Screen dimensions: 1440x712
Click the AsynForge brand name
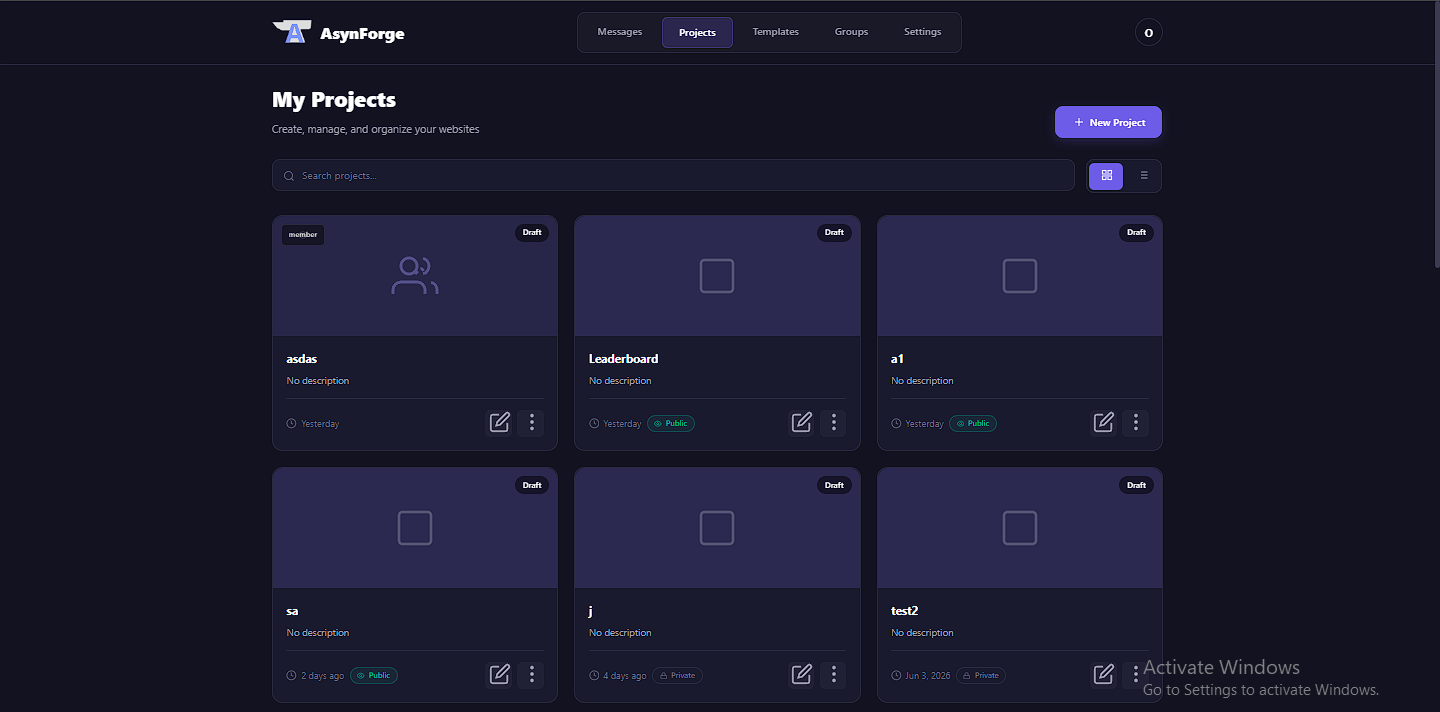[362, 34]
